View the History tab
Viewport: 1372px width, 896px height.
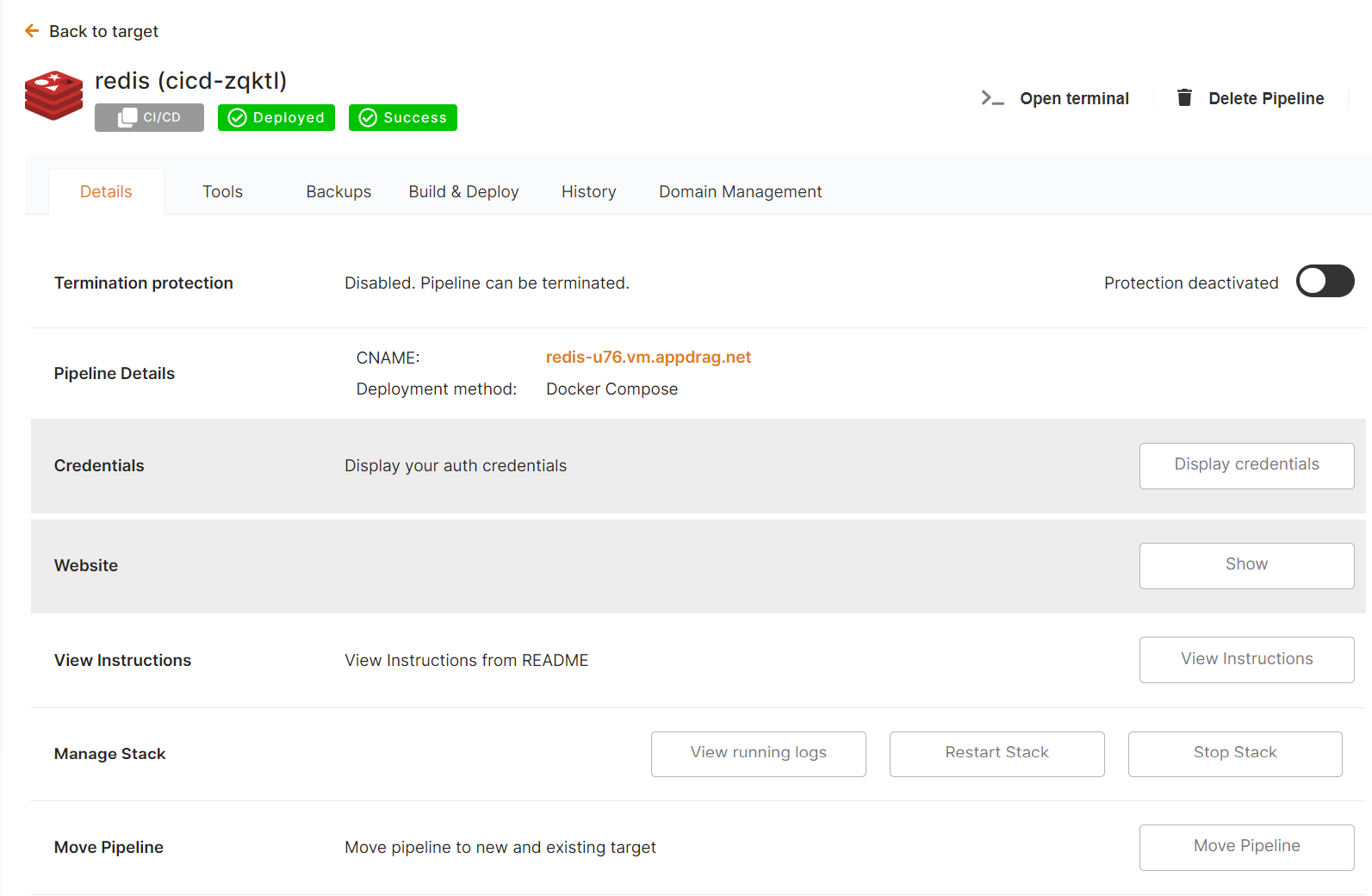pyautogui.click(x=589, y=191)
